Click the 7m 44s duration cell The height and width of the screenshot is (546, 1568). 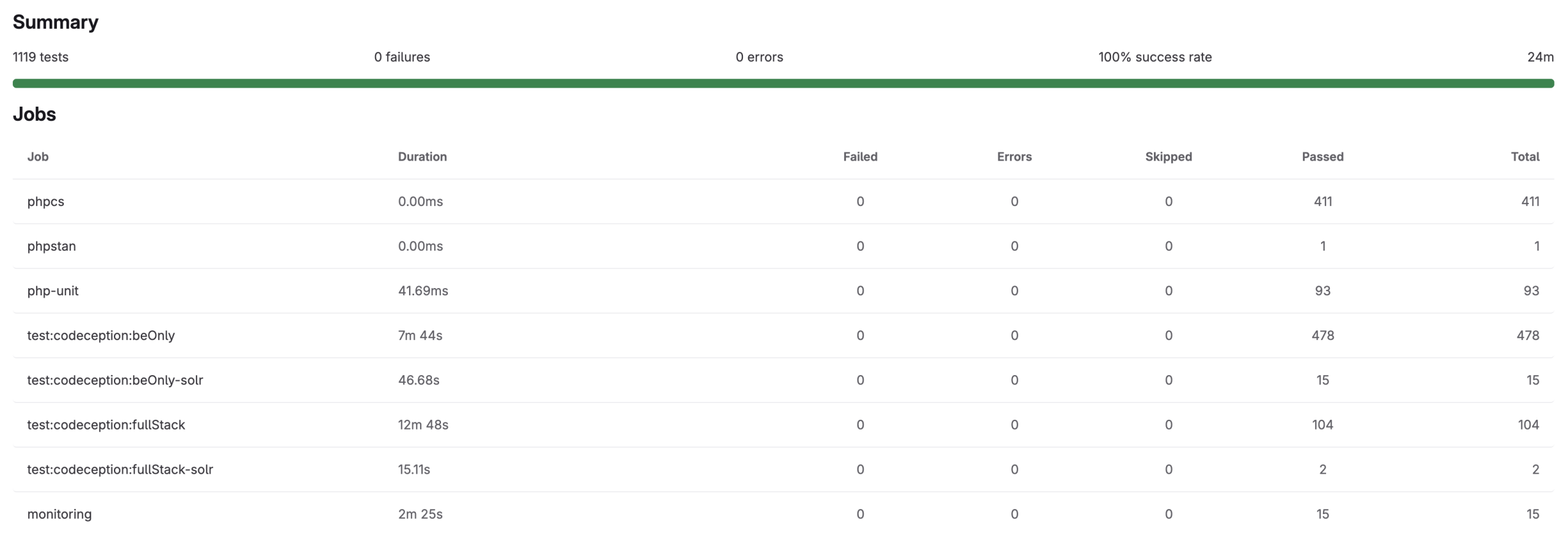(x=420, y=336)
